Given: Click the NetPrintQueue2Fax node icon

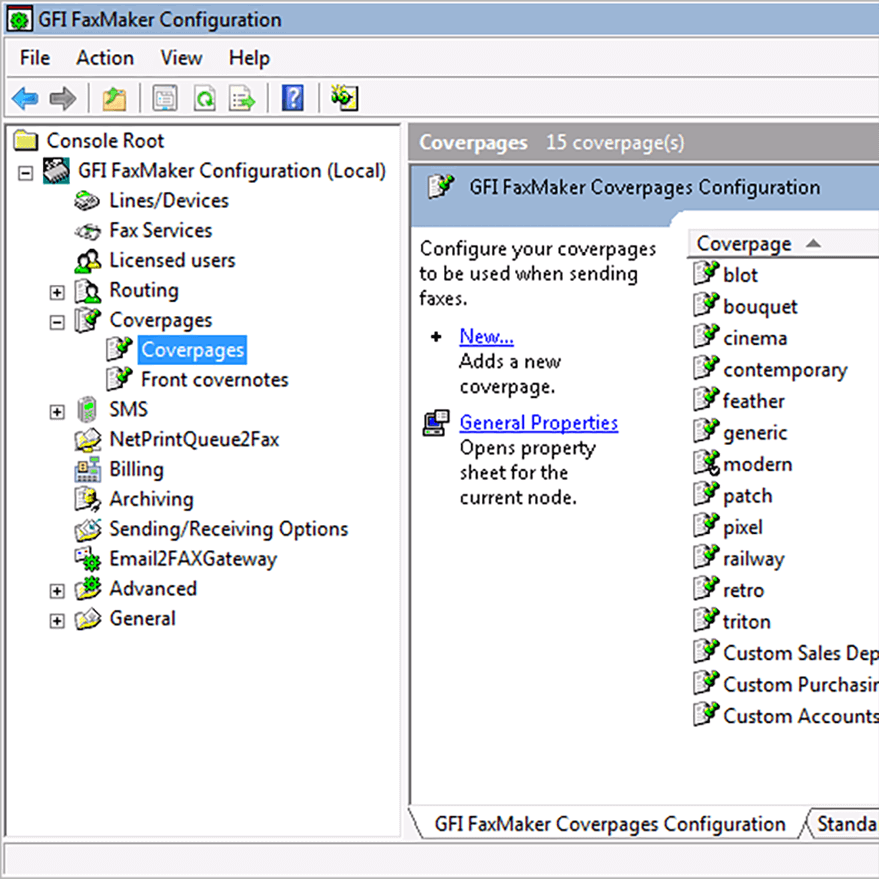Looking at the screenshot, I should point(88,440).
